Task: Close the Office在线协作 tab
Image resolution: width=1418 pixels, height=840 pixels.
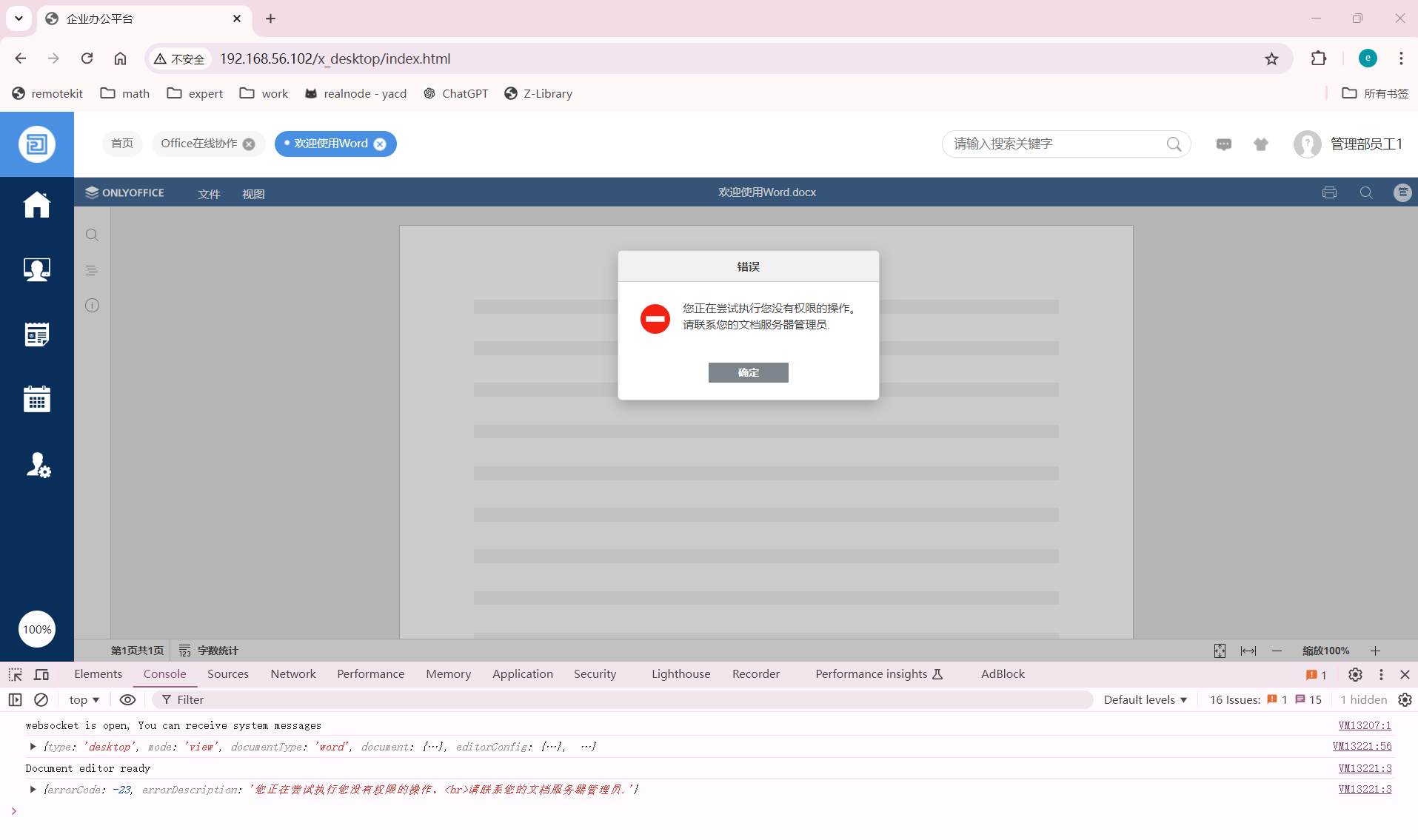Action: click(x=250, y=144)
